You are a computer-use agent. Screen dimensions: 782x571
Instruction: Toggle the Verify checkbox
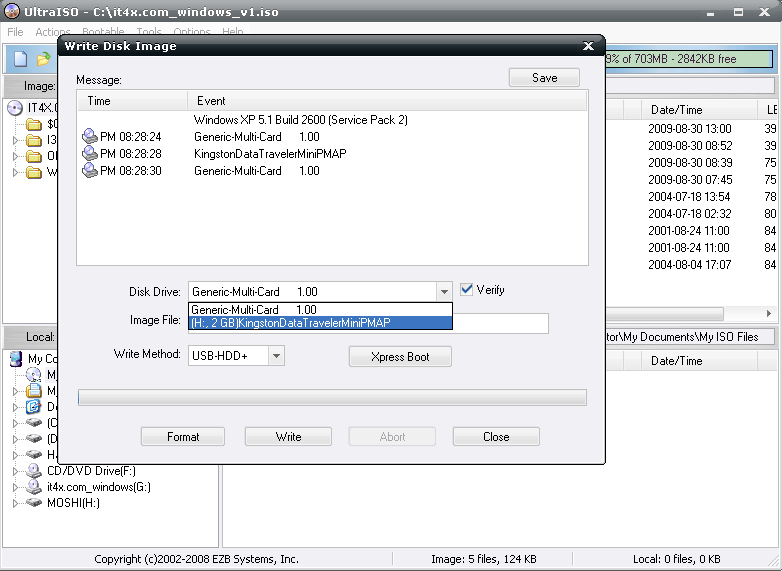click(x=466, y=289)
